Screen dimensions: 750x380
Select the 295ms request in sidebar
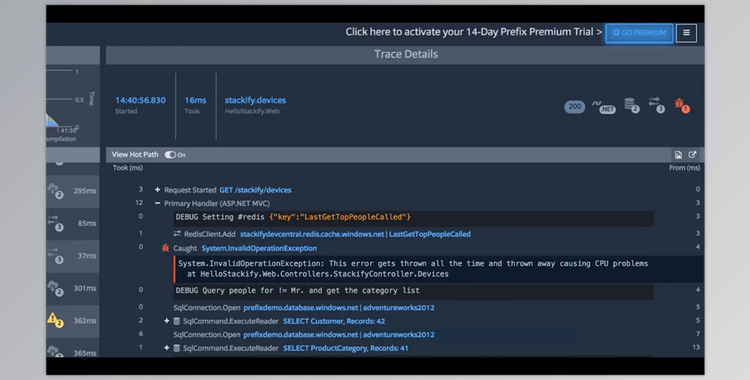pos(73,190)
